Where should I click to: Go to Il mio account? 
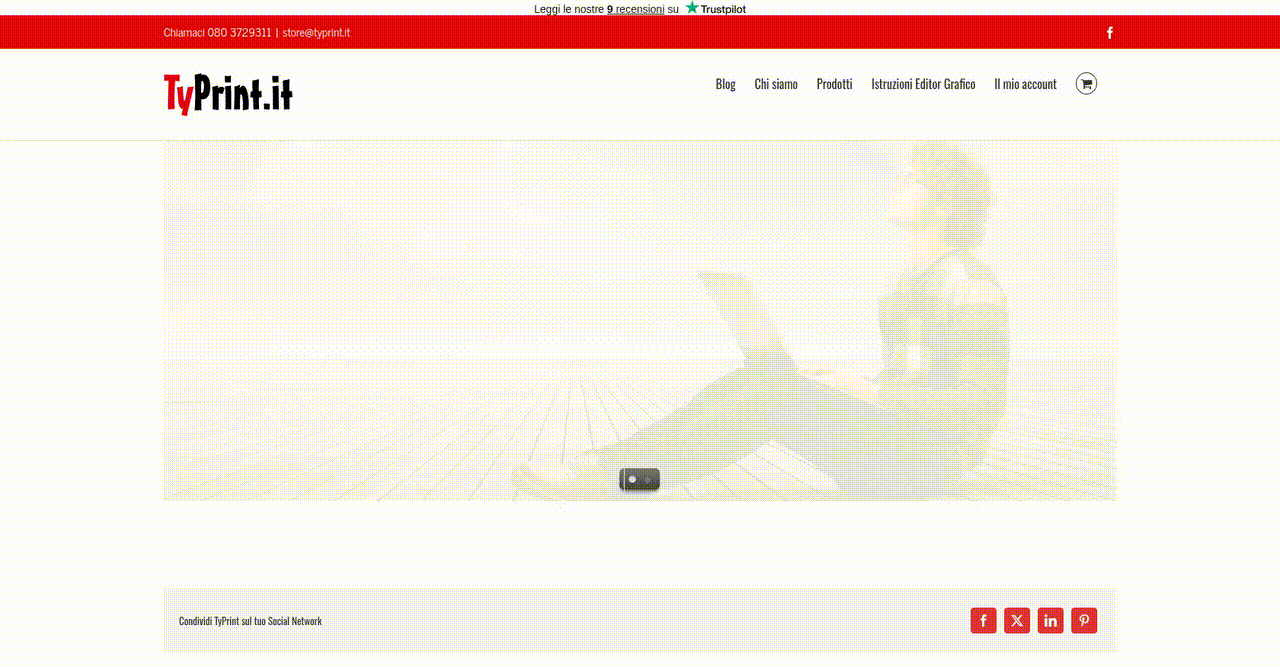[x=1025, y=84]
